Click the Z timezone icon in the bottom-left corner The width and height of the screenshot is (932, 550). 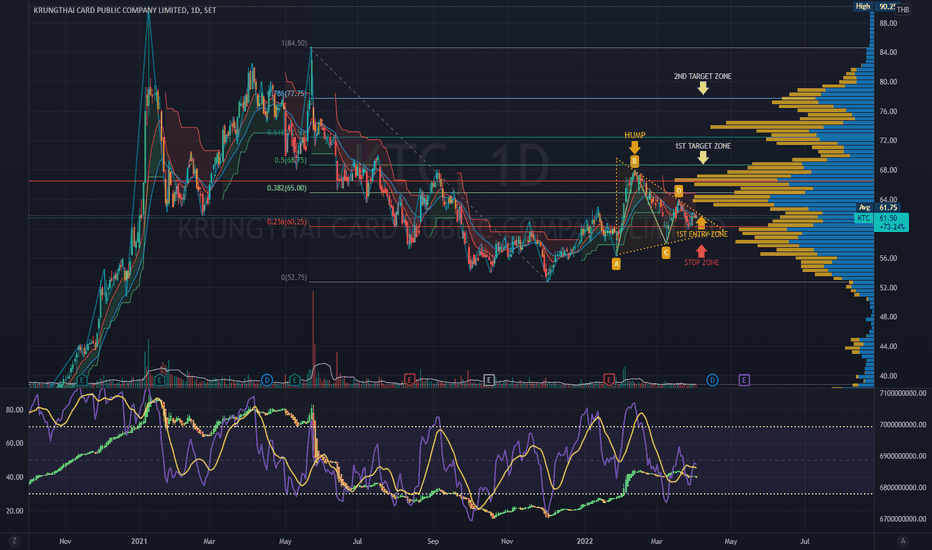(x=14, y=541)
